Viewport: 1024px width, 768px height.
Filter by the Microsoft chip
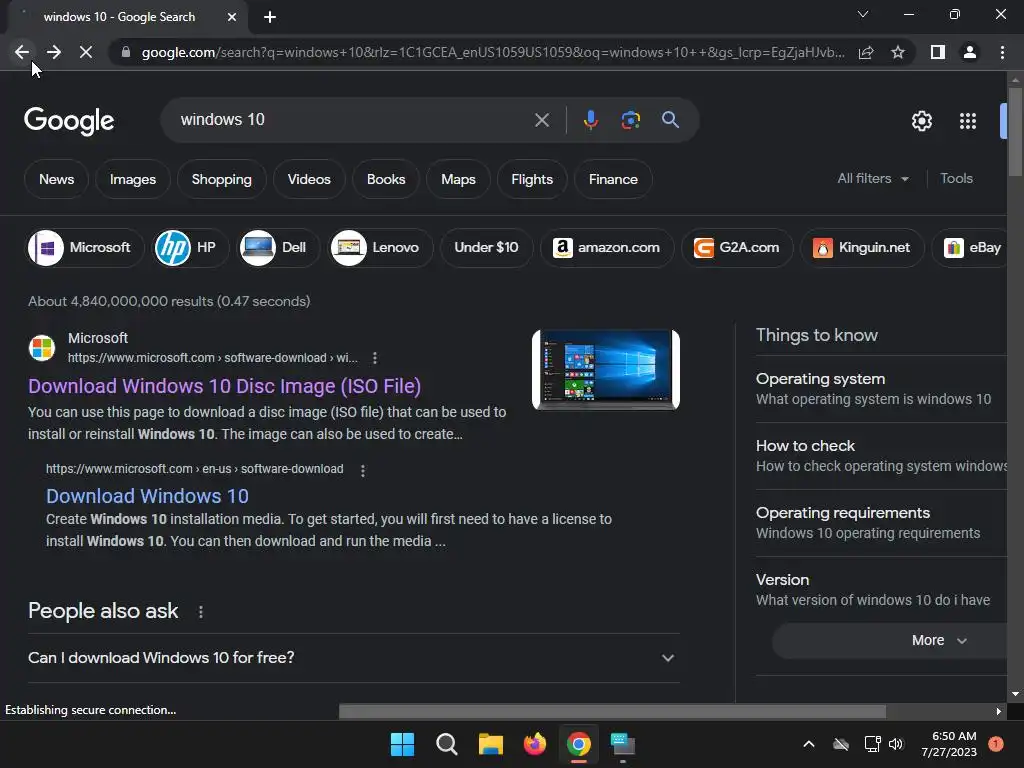85,248
